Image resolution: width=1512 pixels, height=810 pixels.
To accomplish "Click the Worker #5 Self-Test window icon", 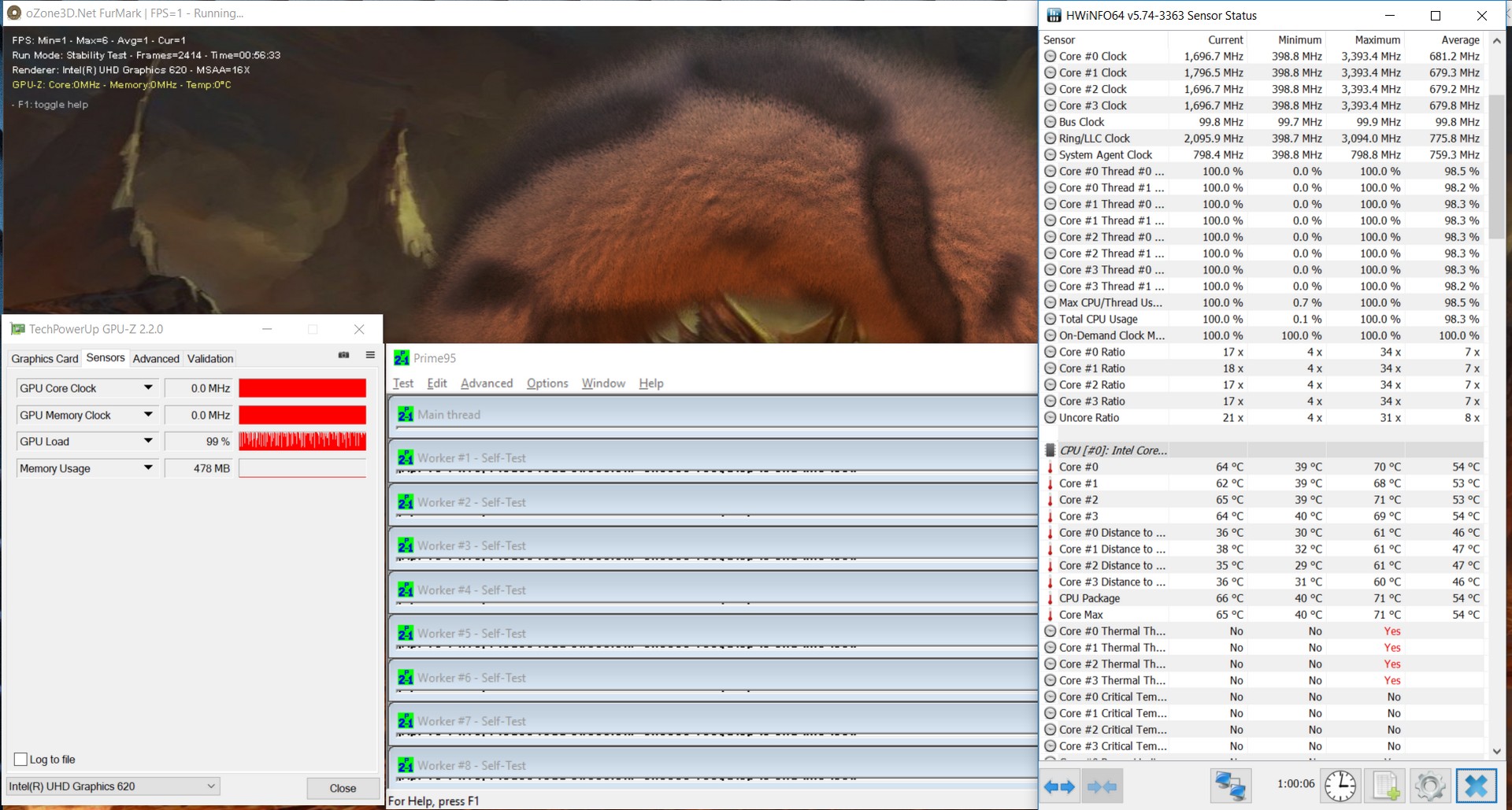I will click(x=406, y=634).
